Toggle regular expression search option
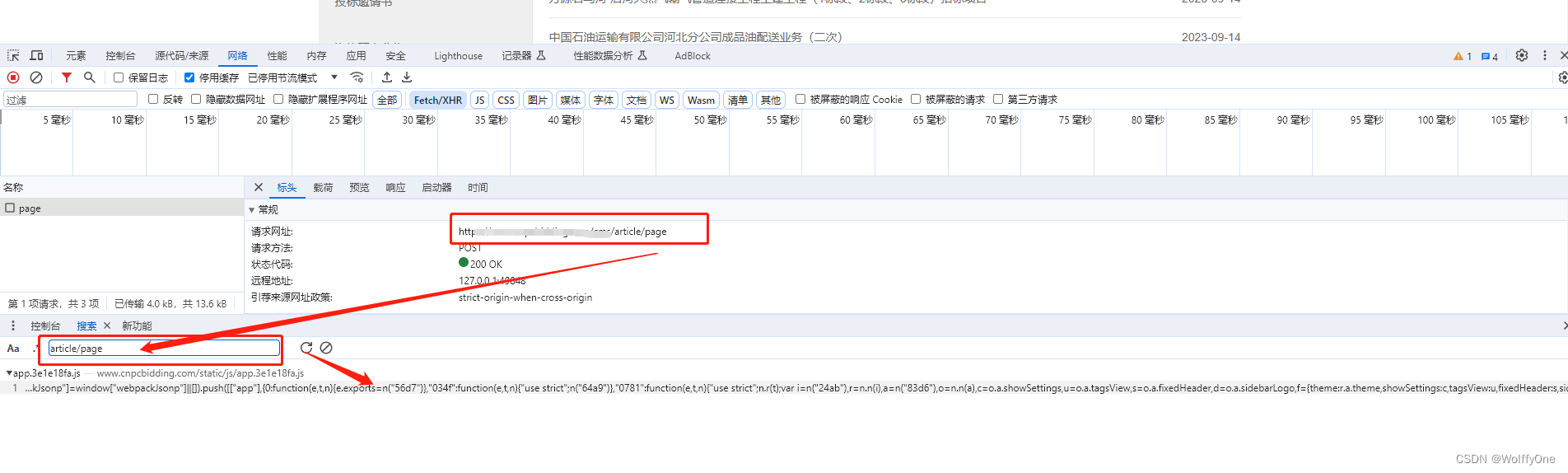 pyautogui.click(x=35, y=348)
